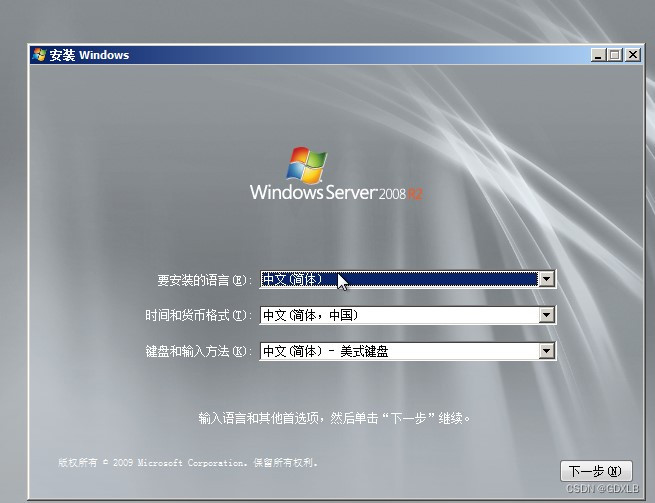Image resolution: width=655 pixels, height=503 pixels.
Task: Open the keyboard and input method (键盘和输入方法) dropdown arrow
Action: click(546, 351)
